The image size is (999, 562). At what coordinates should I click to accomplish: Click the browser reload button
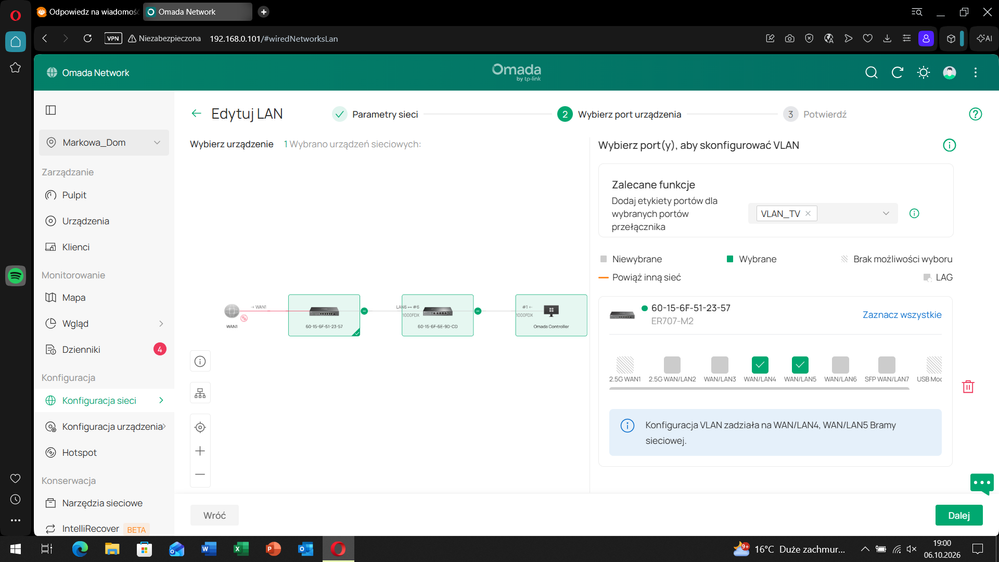[87, 38]
